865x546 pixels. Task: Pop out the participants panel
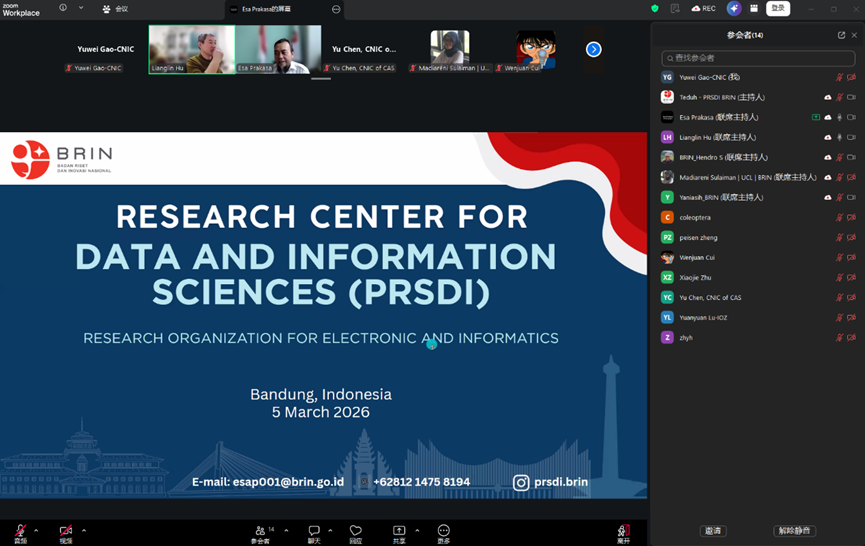point(841,35)
